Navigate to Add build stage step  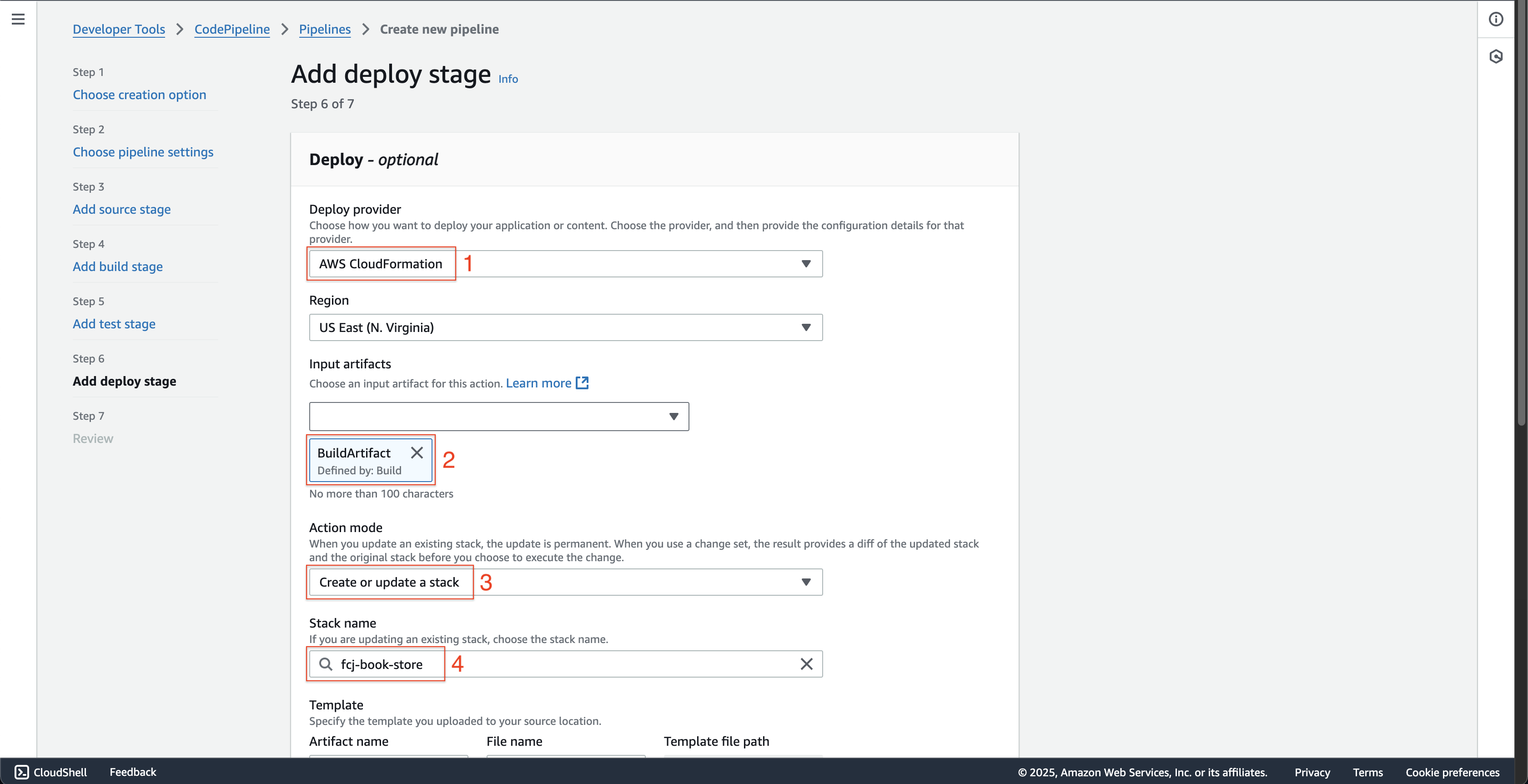(117, 267)
